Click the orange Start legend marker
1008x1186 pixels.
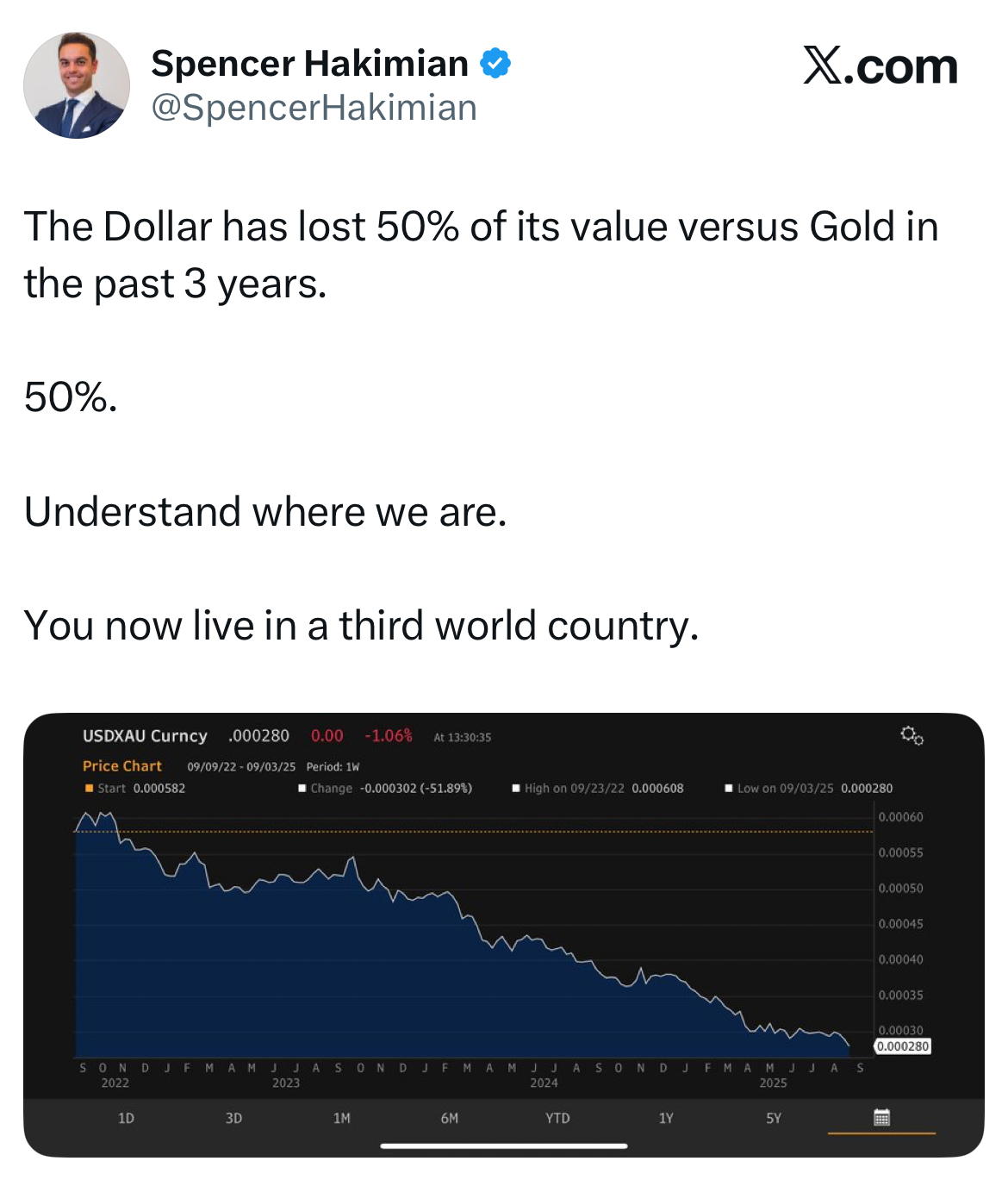89,788
